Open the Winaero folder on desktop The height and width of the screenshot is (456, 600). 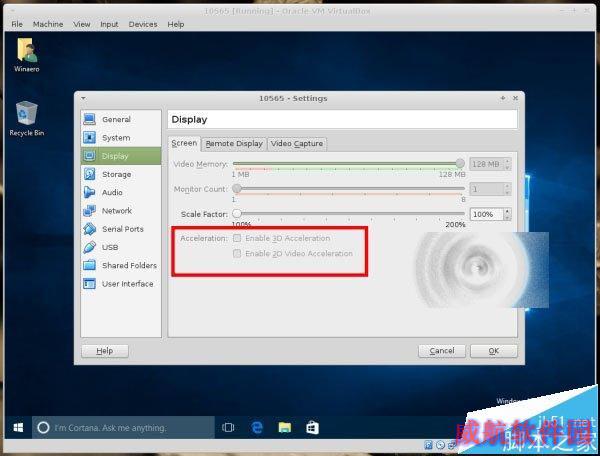26,55
